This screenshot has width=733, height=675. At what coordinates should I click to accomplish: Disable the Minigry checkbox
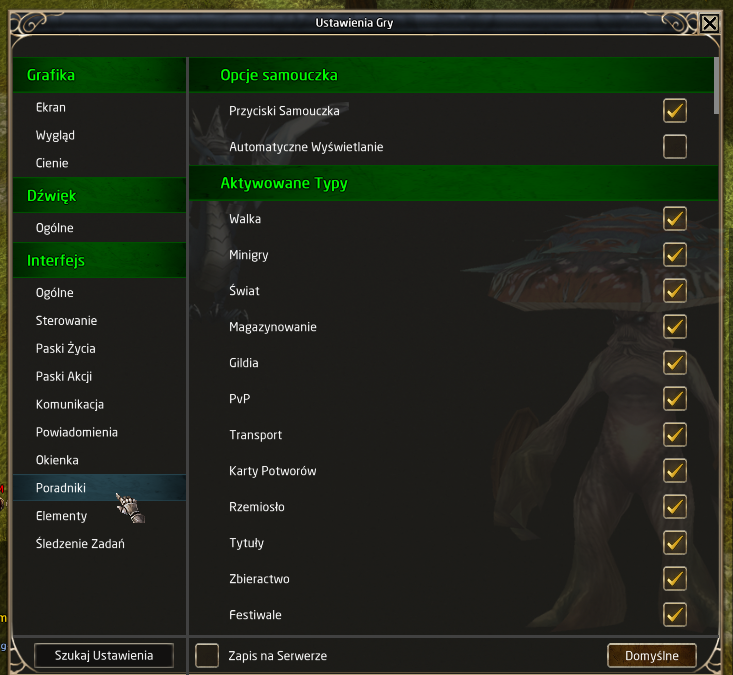click(675, 255)
